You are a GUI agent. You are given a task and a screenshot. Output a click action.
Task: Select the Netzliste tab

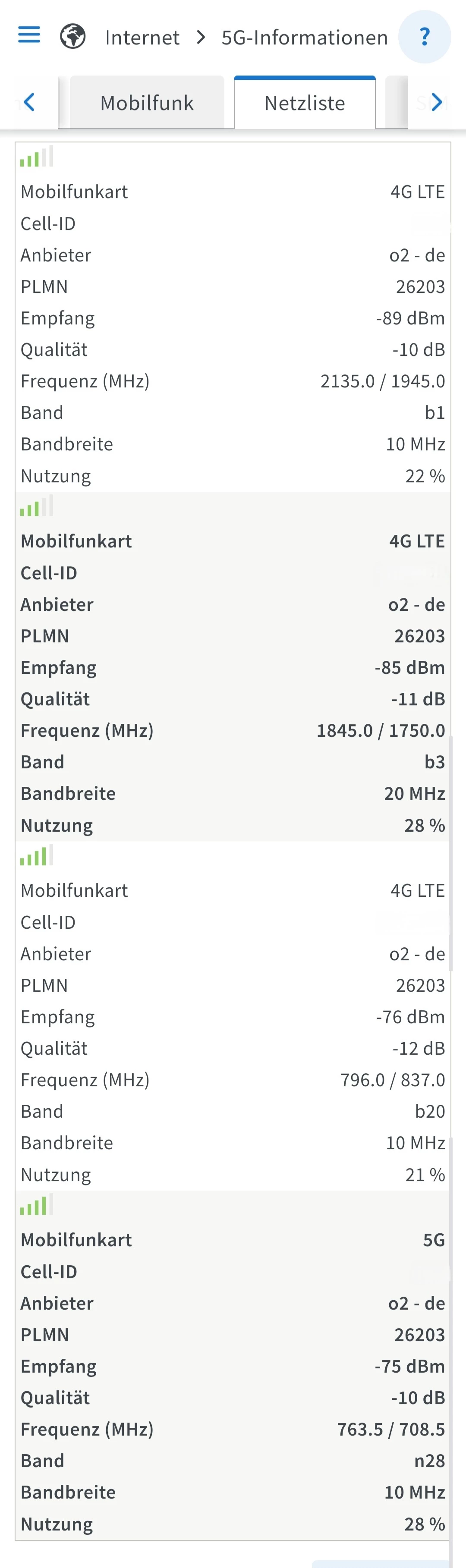(305, 103)
